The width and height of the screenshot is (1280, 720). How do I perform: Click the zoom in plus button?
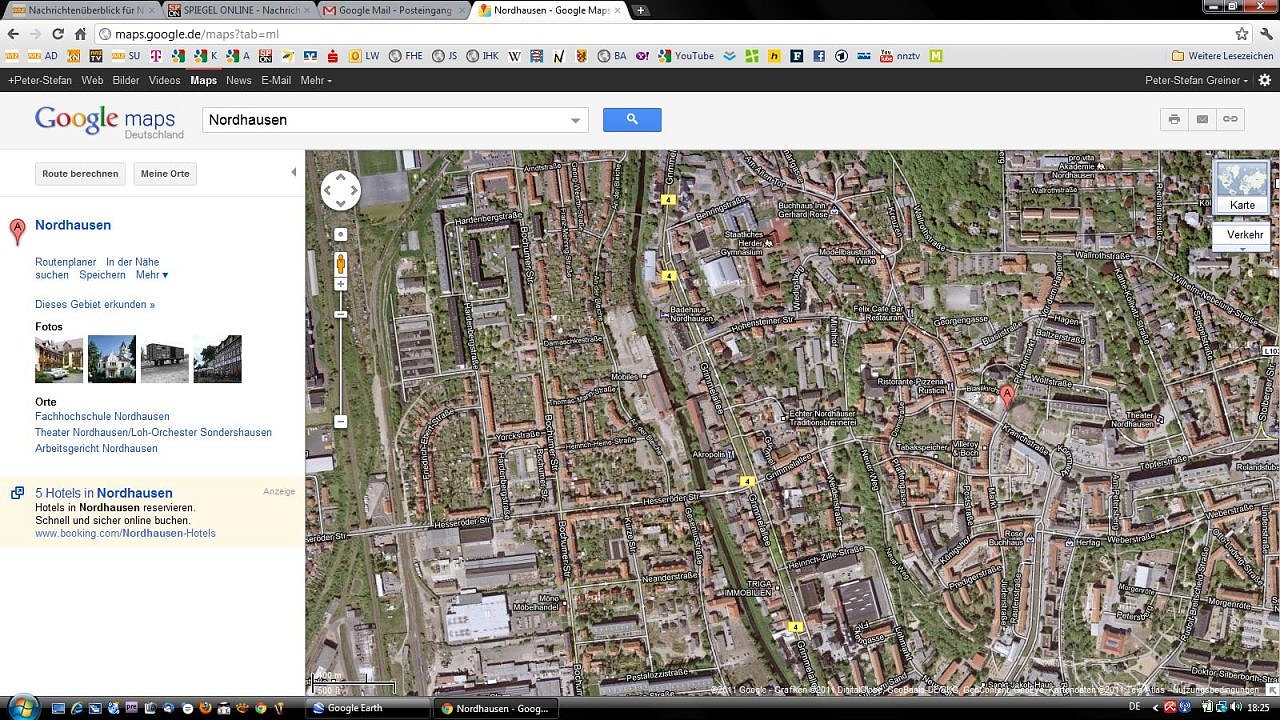pyautogui.click(x=340, y=285)
